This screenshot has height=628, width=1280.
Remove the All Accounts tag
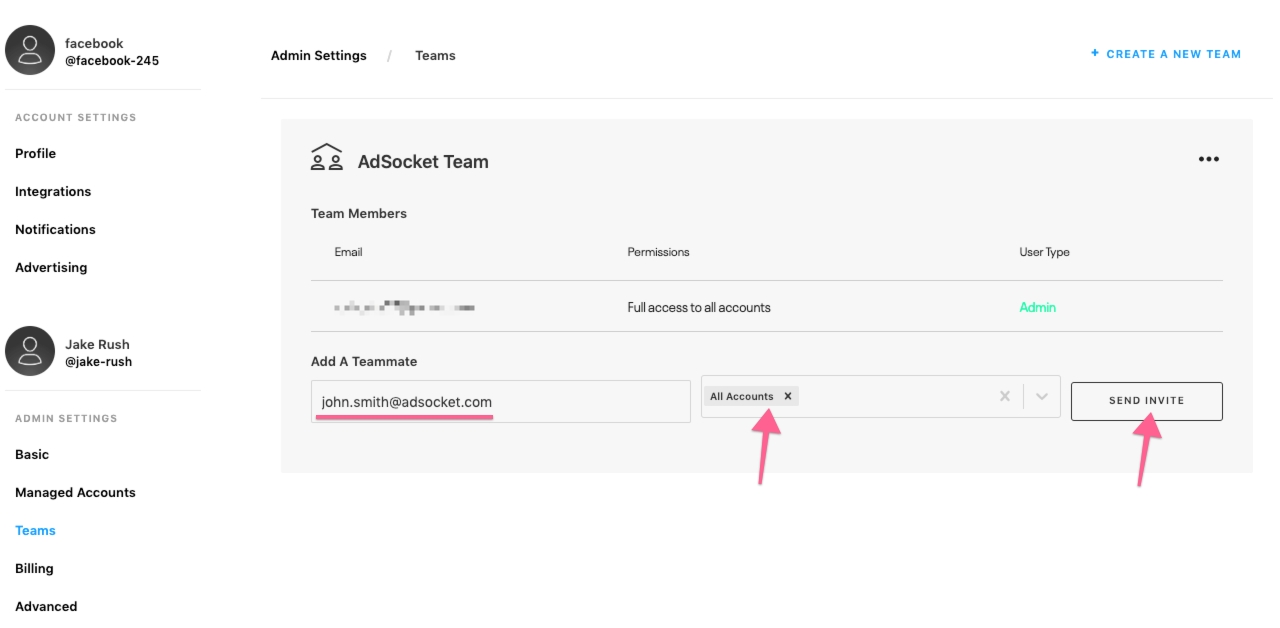788,397
